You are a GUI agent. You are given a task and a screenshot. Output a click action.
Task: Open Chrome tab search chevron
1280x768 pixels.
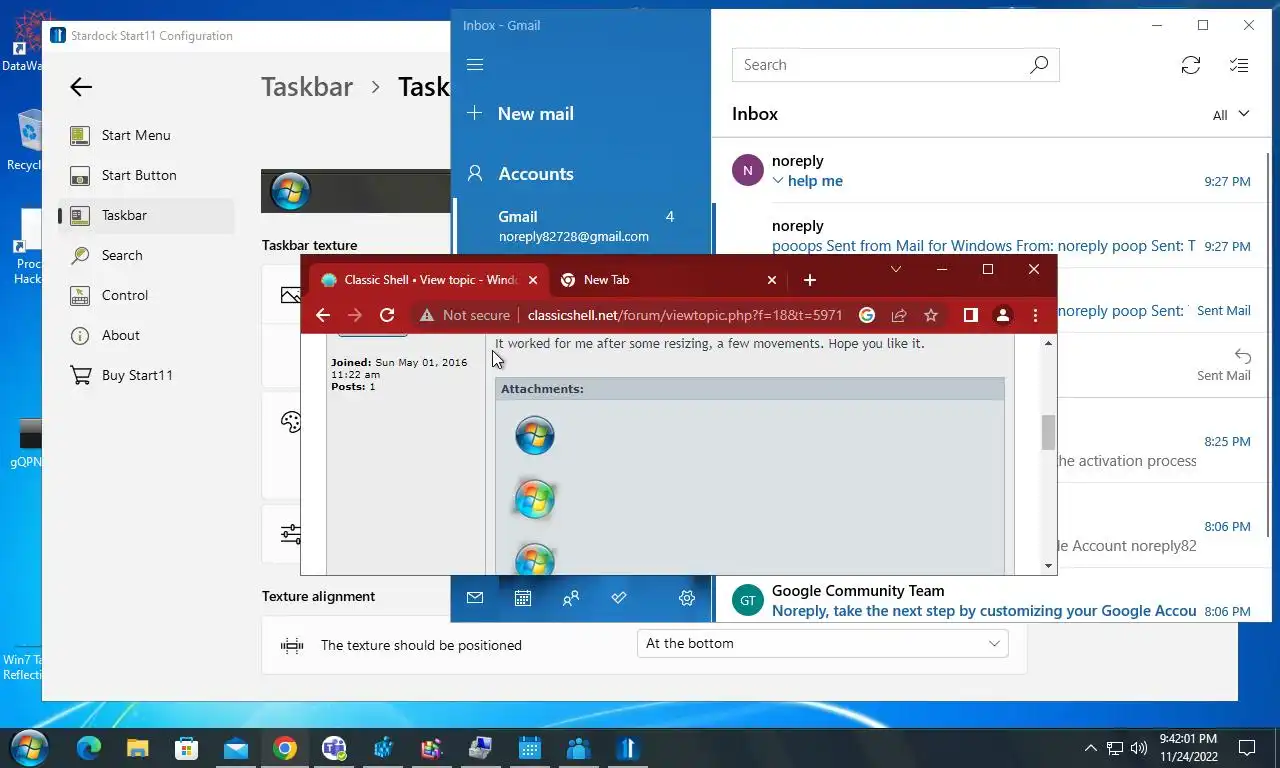tap(896, 269)
